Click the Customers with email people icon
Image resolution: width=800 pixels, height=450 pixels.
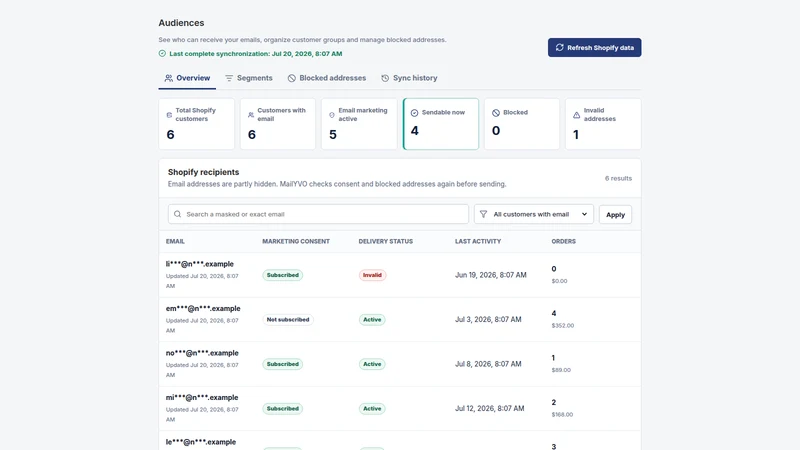point(251,115)
